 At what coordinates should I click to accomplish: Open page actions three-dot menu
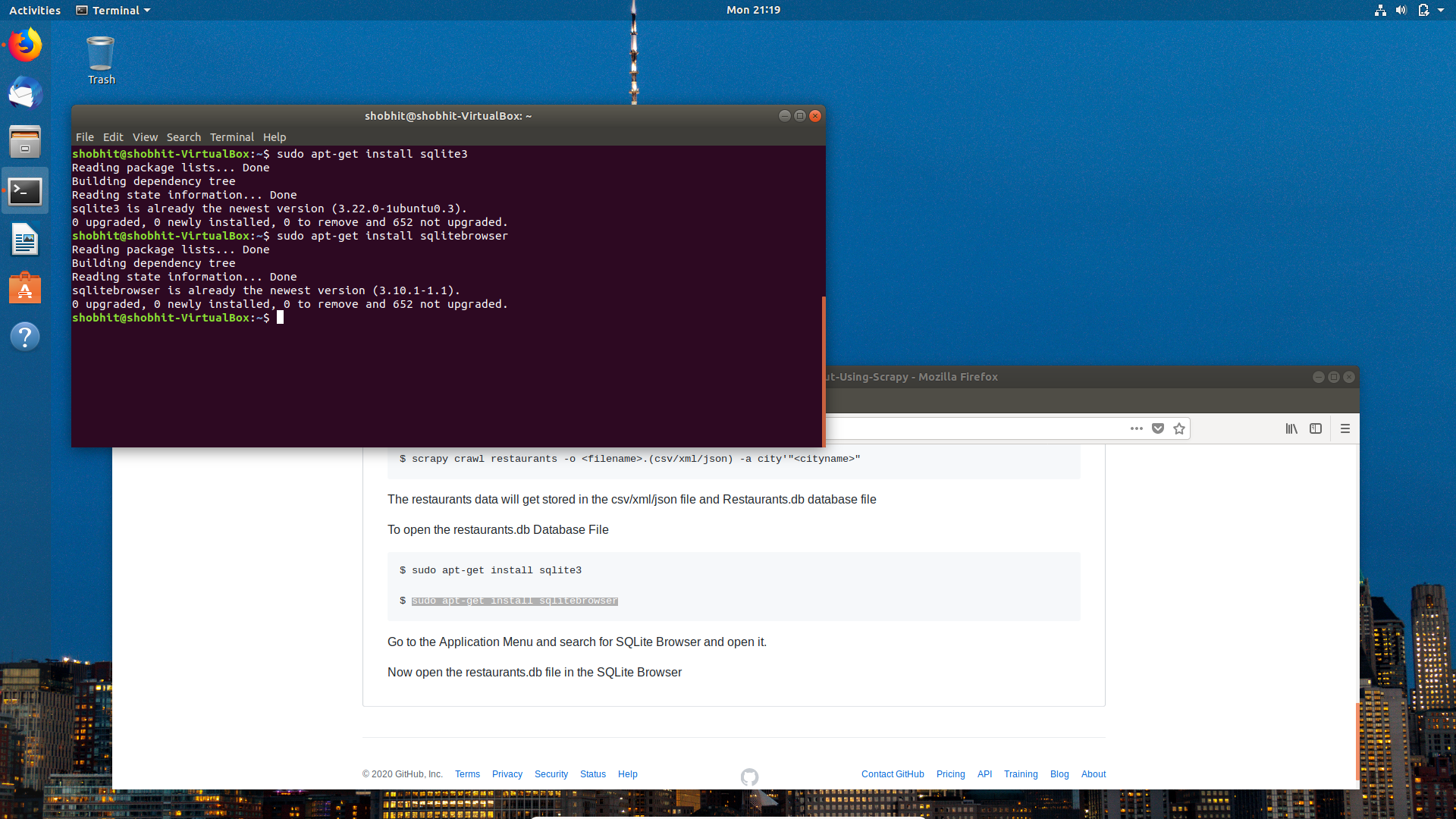point(1136,428)
